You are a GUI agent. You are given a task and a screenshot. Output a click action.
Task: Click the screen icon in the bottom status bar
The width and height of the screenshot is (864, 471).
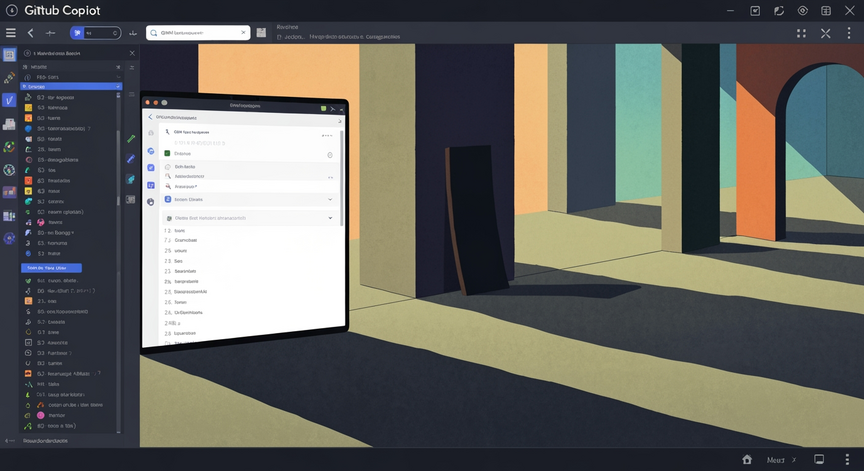click(819, 459)
